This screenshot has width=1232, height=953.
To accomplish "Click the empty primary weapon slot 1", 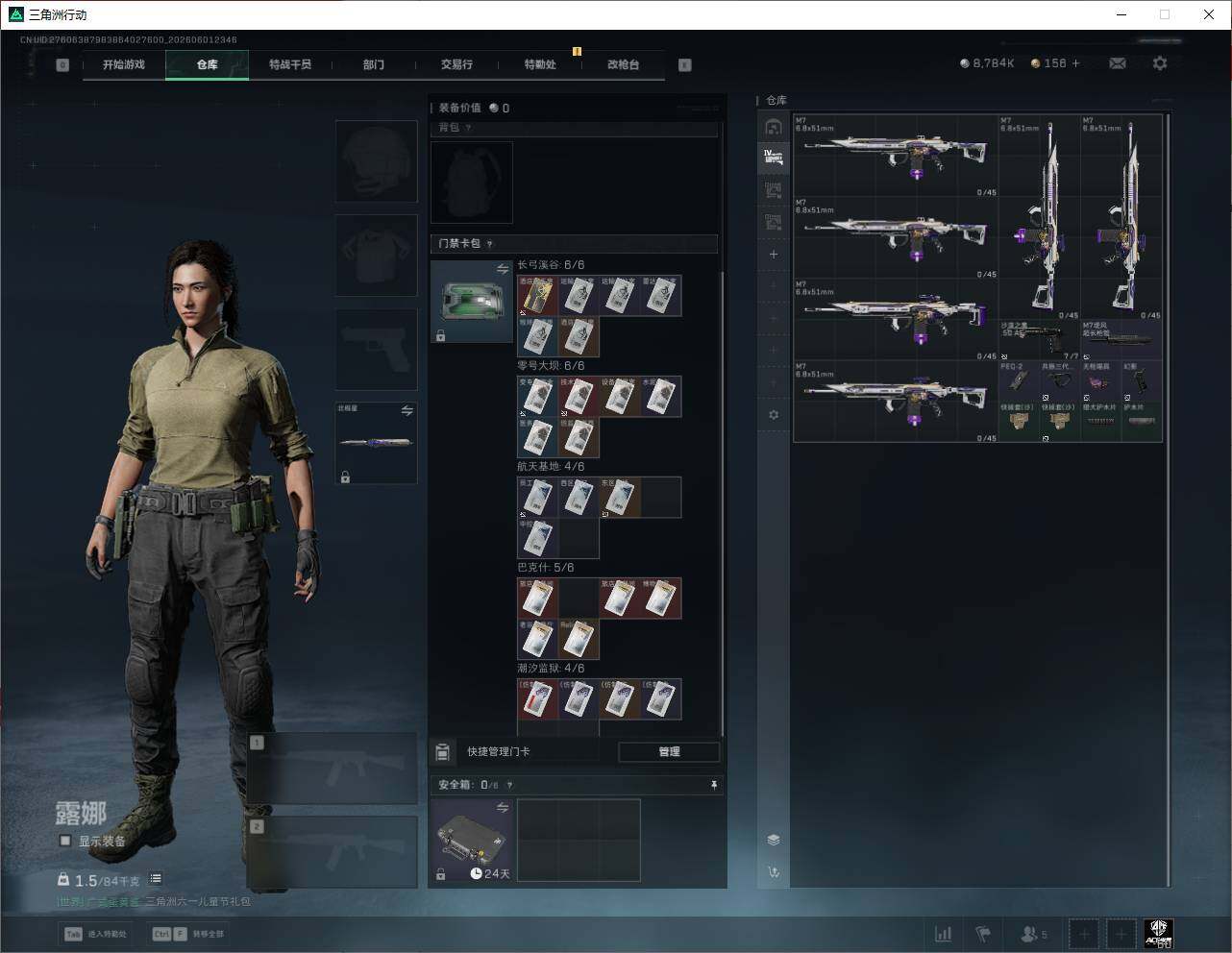I will click(332, 768).
